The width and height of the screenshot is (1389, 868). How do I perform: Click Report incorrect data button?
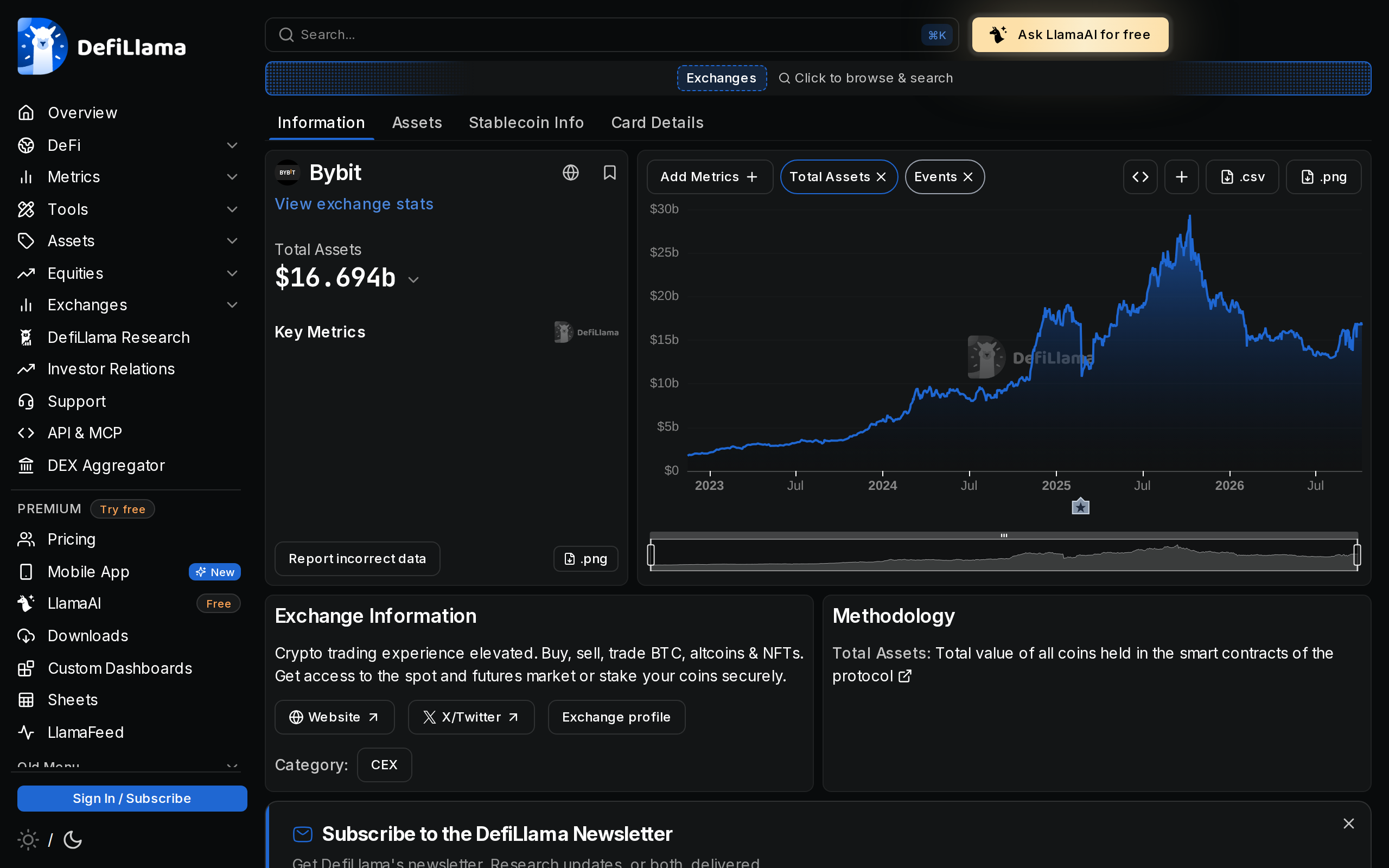click(x=358, y=559)
